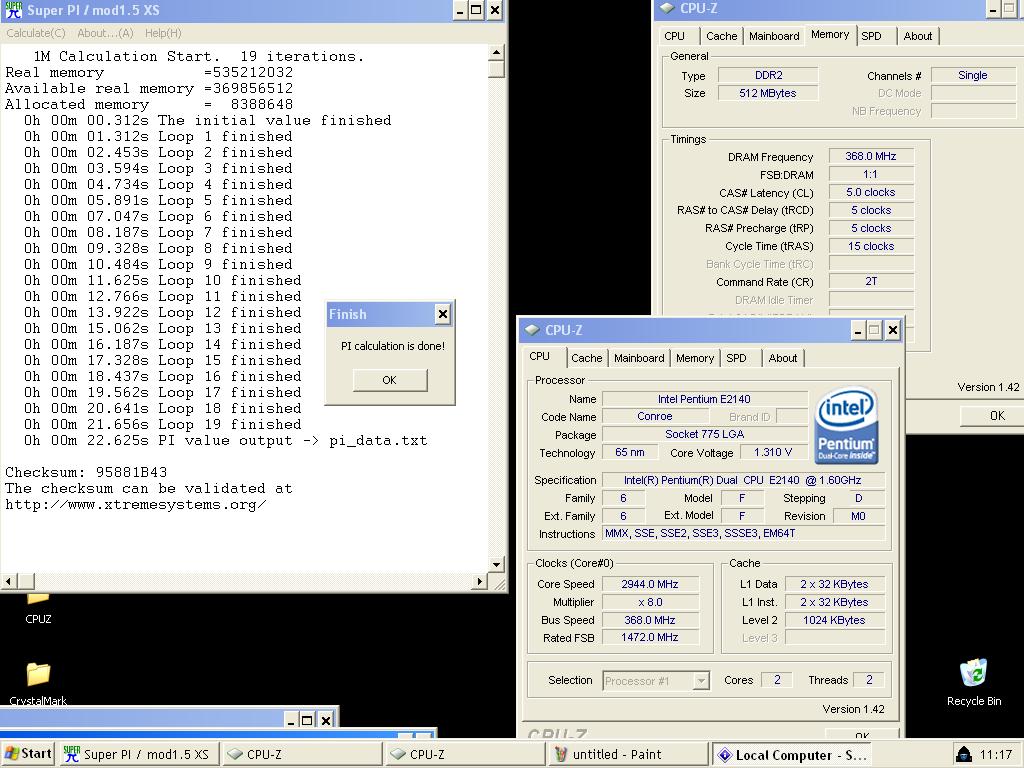The width and height of the screenshot is (1024, 768).
Task: Click http://www.xtremesystems.org/ text in Super PI
Action: coord(136,504)
